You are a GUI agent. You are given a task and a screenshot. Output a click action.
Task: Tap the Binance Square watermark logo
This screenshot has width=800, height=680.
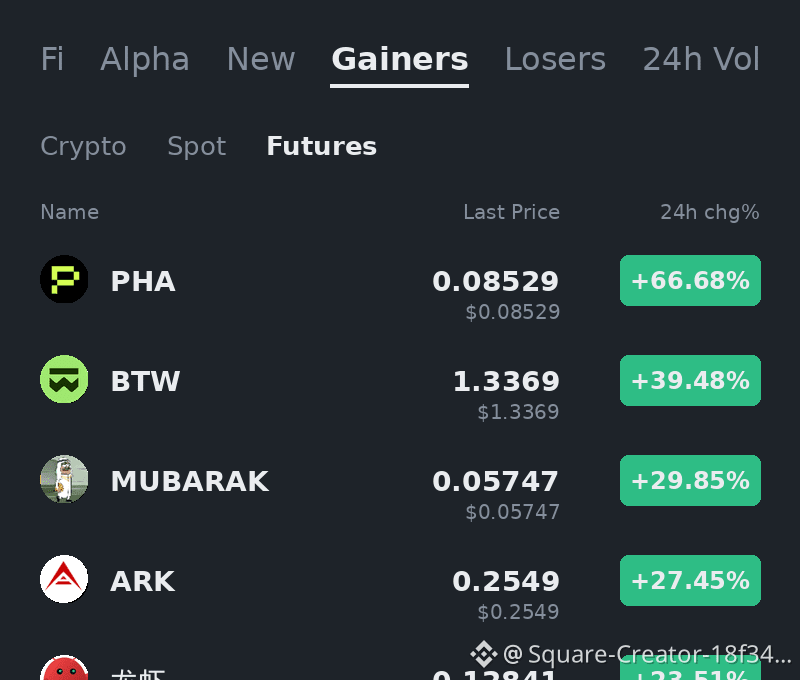483,654
